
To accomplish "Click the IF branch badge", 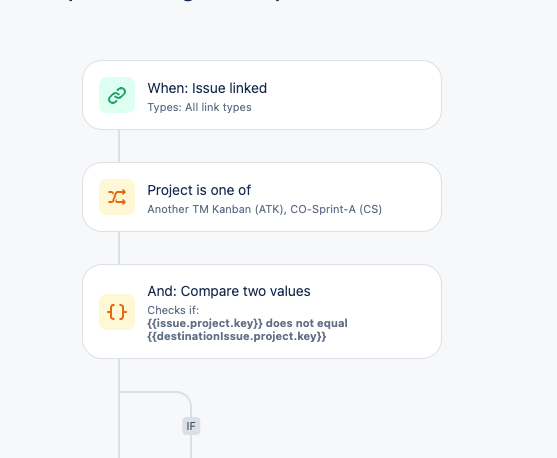I will click(191, 426).
